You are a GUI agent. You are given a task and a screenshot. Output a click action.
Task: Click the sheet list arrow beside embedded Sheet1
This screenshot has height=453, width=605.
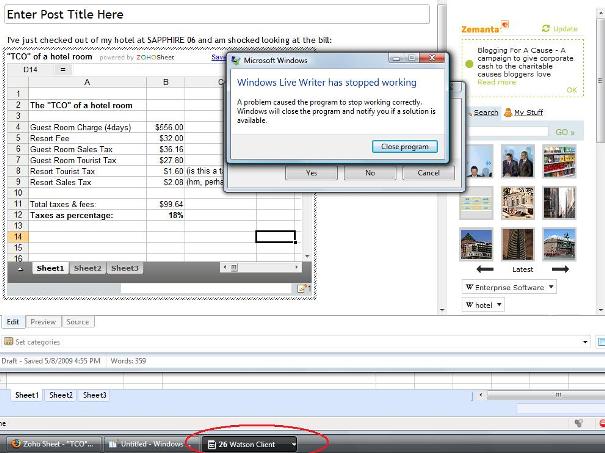click(20, 269)
